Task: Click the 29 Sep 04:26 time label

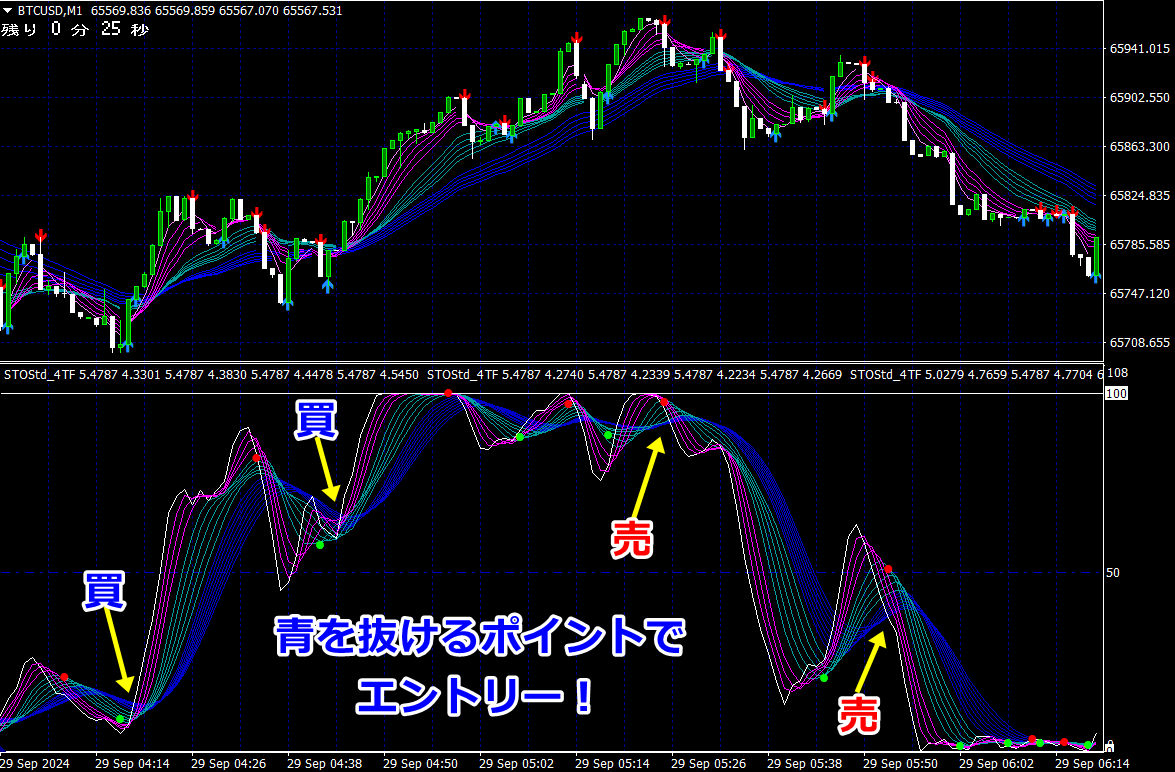Action: (x=228, y=764)
